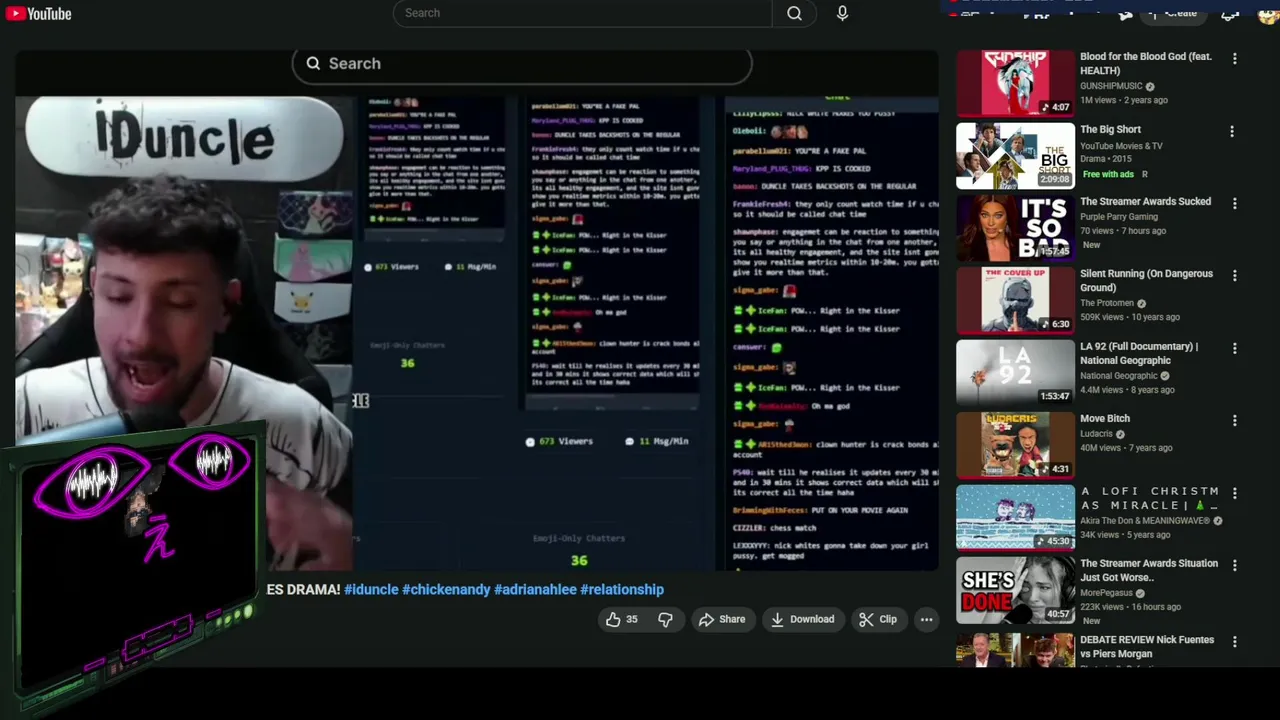Click the in-video Search bar
The image size is (1280, 720).
(522, 63)
